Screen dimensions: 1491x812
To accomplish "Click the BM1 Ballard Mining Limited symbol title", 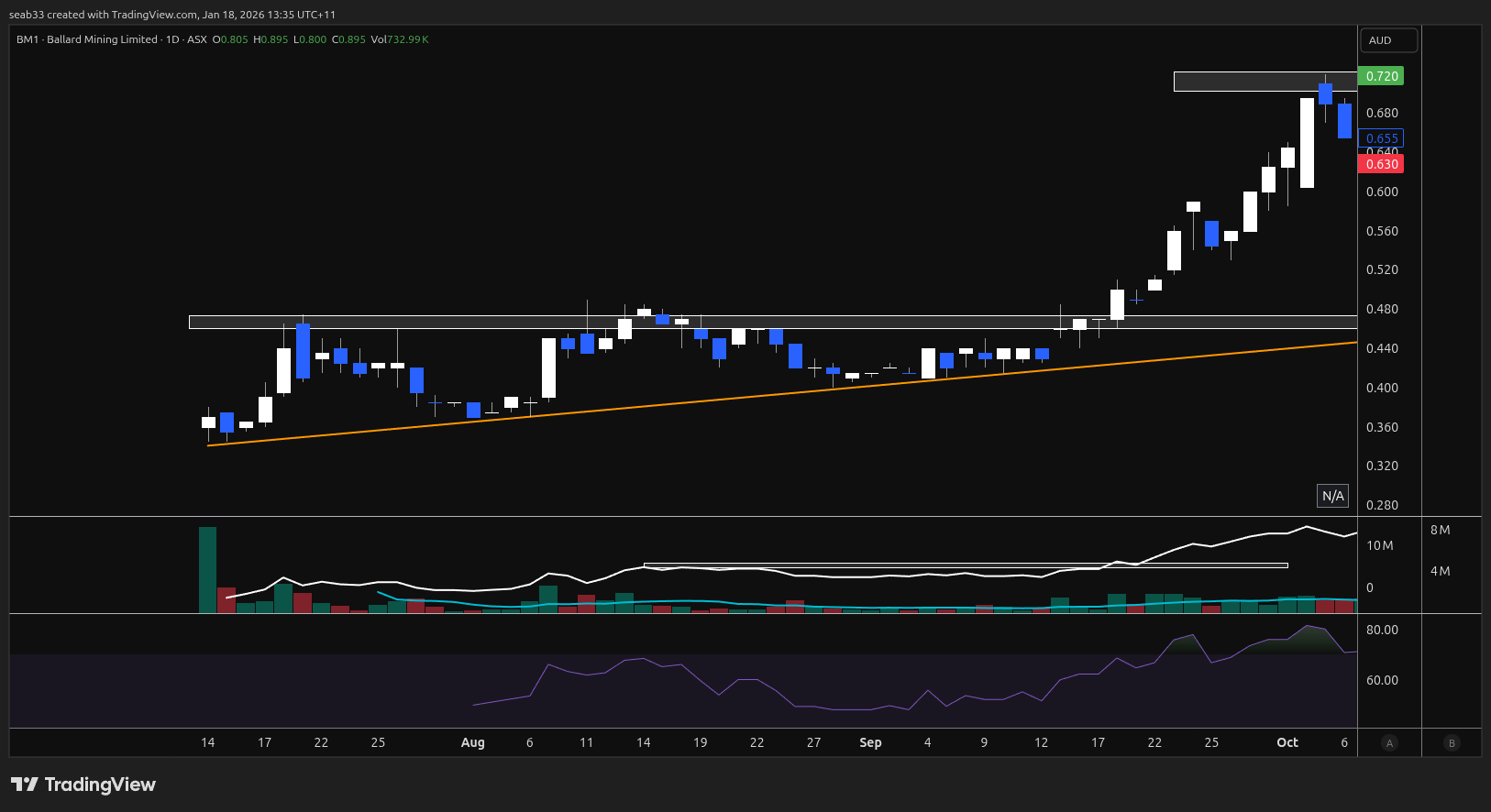I will coord(87,39).
